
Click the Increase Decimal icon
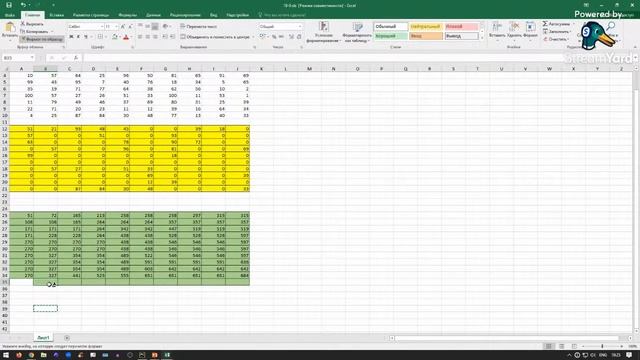coord(291,37)
